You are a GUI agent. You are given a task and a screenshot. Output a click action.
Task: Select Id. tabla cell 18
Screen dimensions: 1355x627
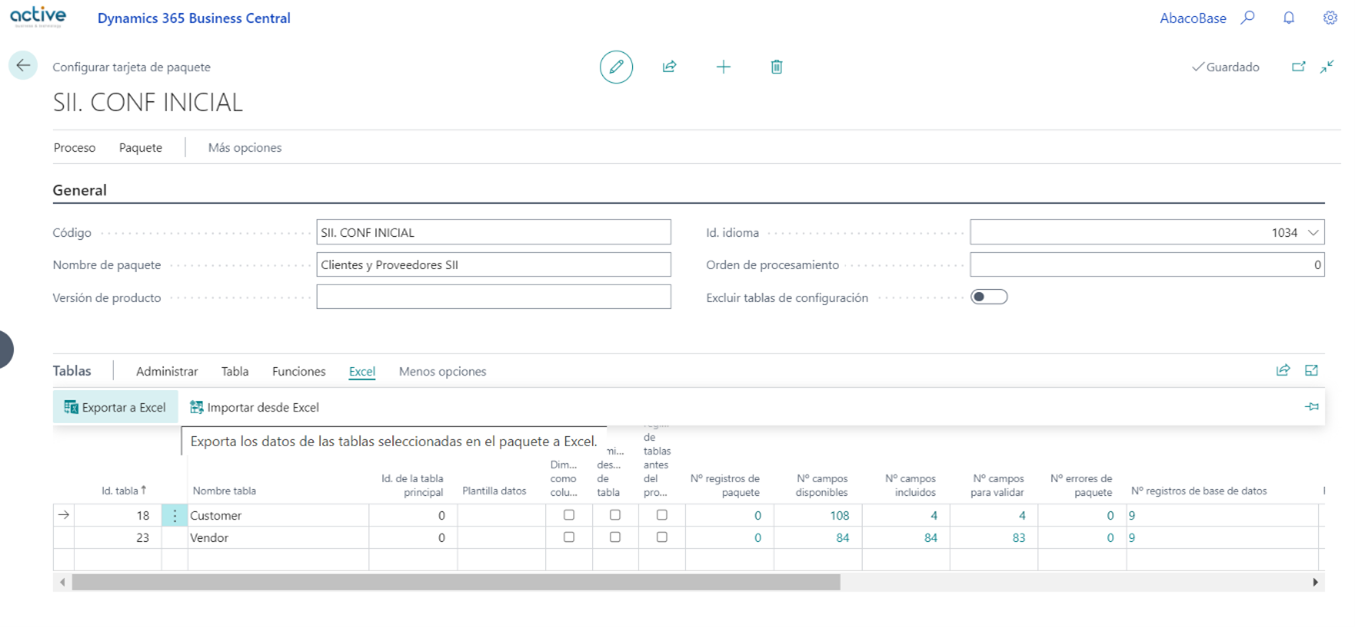tap(118, 516)
